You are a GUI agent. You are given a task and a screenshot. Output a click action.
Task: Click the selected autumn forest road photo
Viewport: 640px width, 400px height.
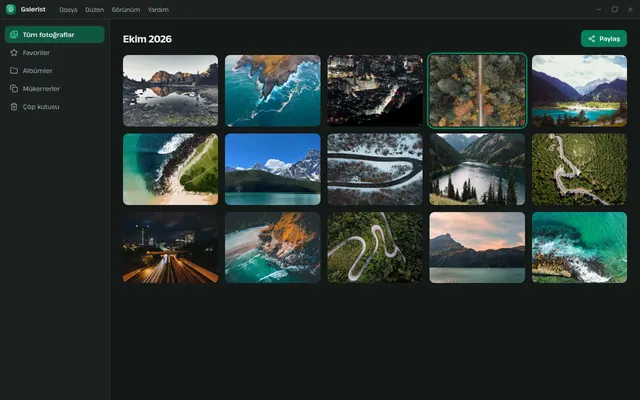[x=477, y=91]
